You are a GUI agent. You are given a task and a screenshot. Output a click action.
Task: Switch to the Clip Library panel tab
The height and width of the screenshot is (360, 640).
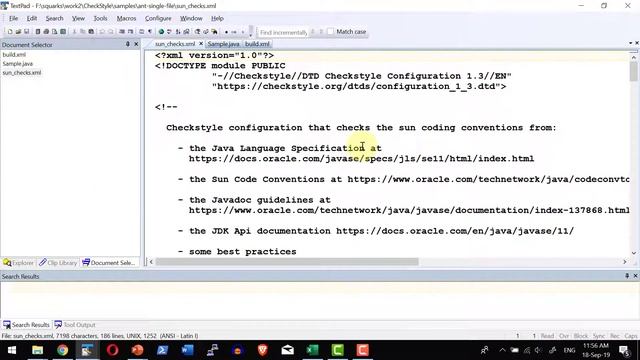[58, 263]
